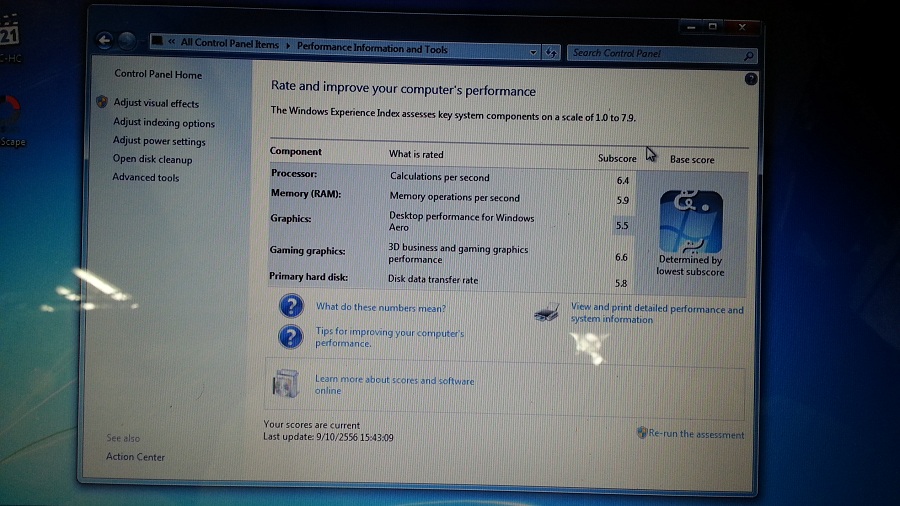Expand the arrow after All Control Panel Items
This screenshot has width=900, height=506.
[x=288, y=45]
